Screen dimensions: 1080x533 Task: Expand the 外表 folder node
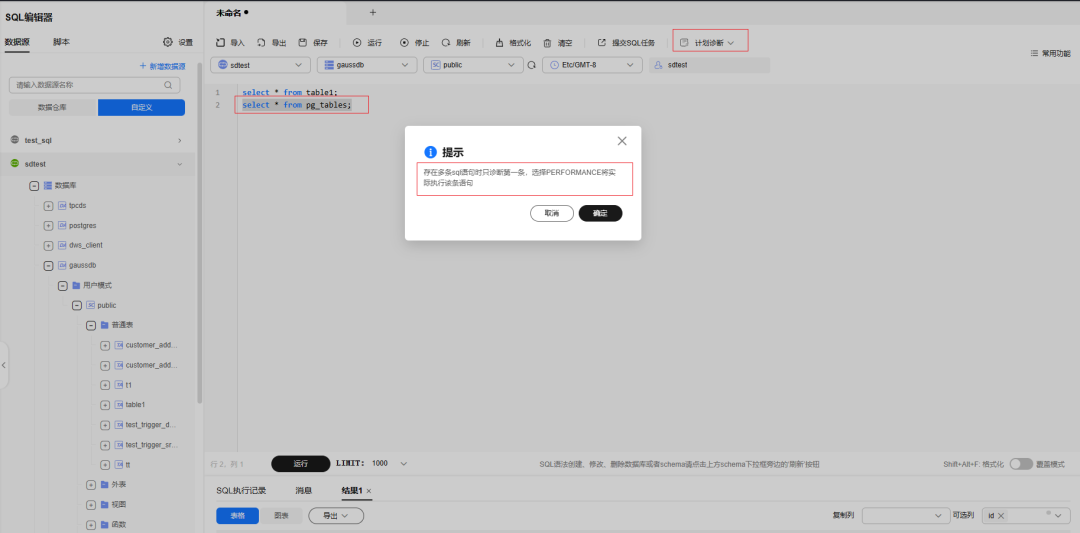pos(90,485)
